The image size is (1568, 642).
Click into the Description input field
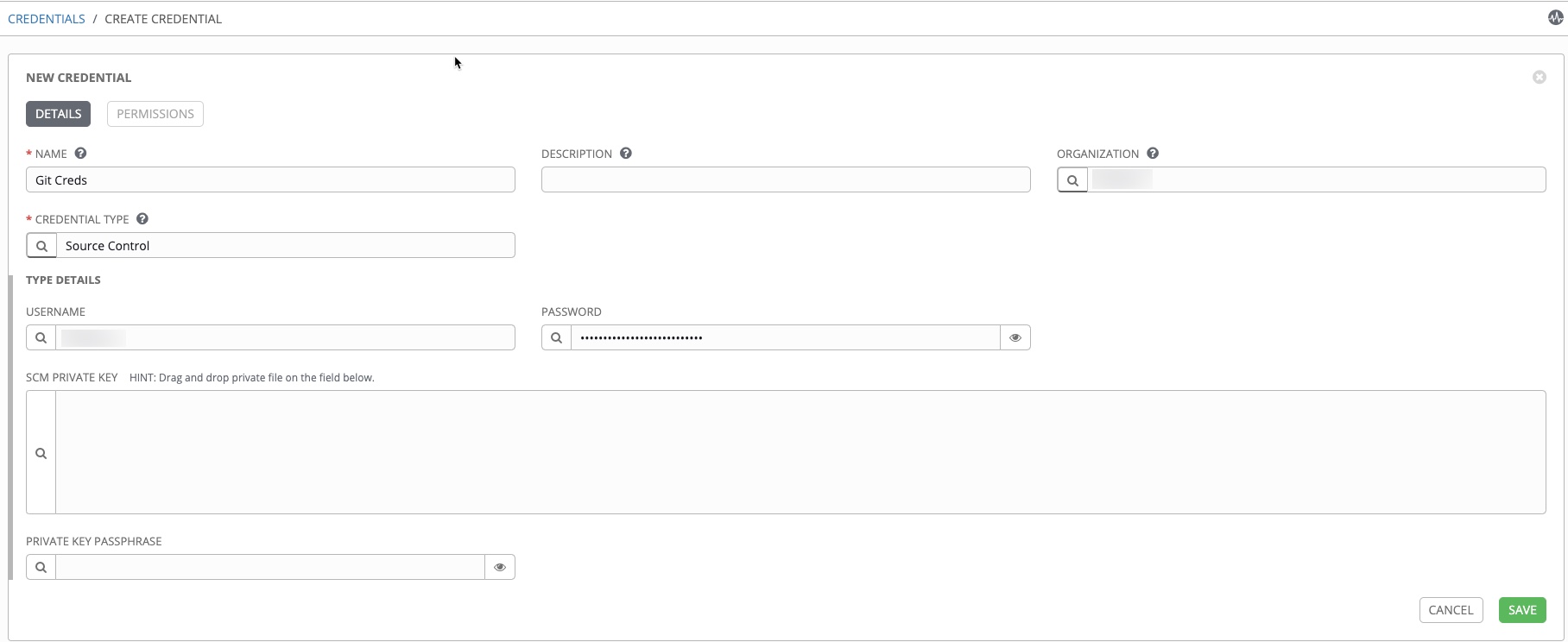786,179
